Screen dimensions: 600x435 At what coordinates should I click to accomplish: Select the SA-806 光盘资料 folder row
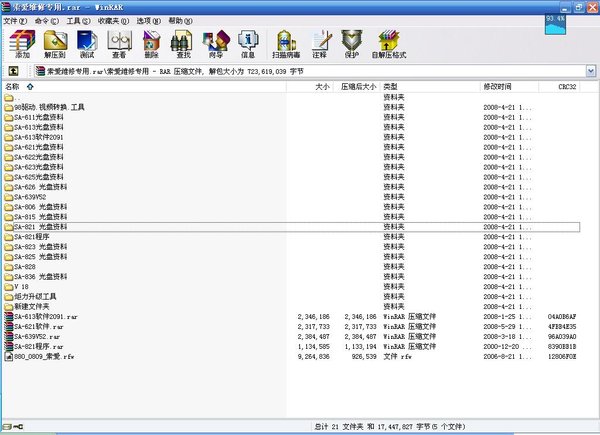coord(292,207)
